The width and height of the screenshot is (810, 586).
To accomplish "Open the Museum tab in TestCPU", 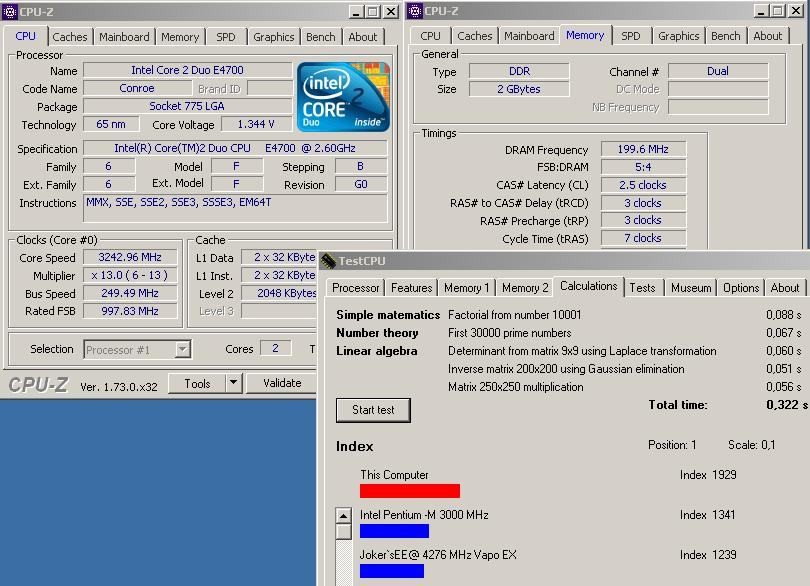I will pos(691,288).
